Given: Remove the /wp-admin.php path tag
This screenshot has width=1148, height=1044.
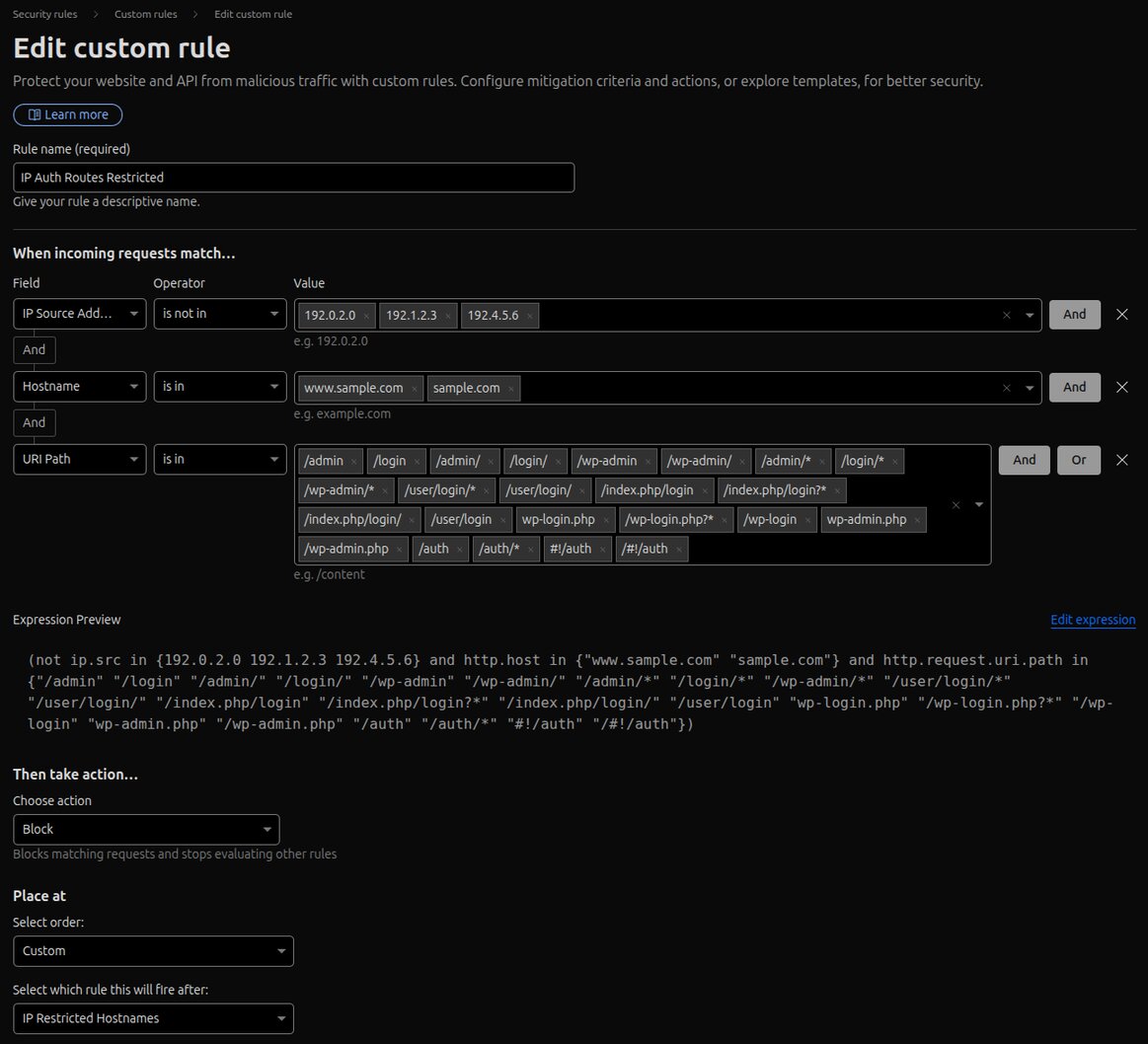Looking at the screenshot, I should tap(400, 550).
